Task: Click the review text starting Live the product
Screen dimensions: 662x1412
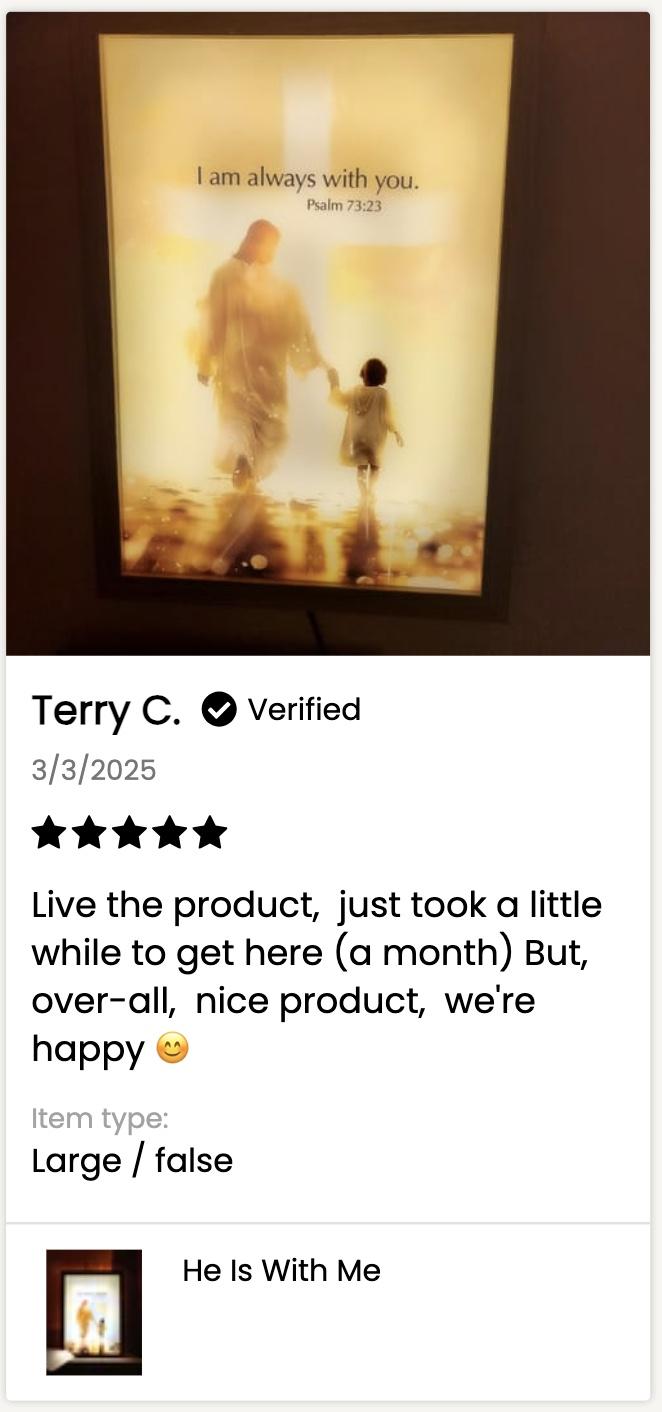Action: click(x=317, y=977)
